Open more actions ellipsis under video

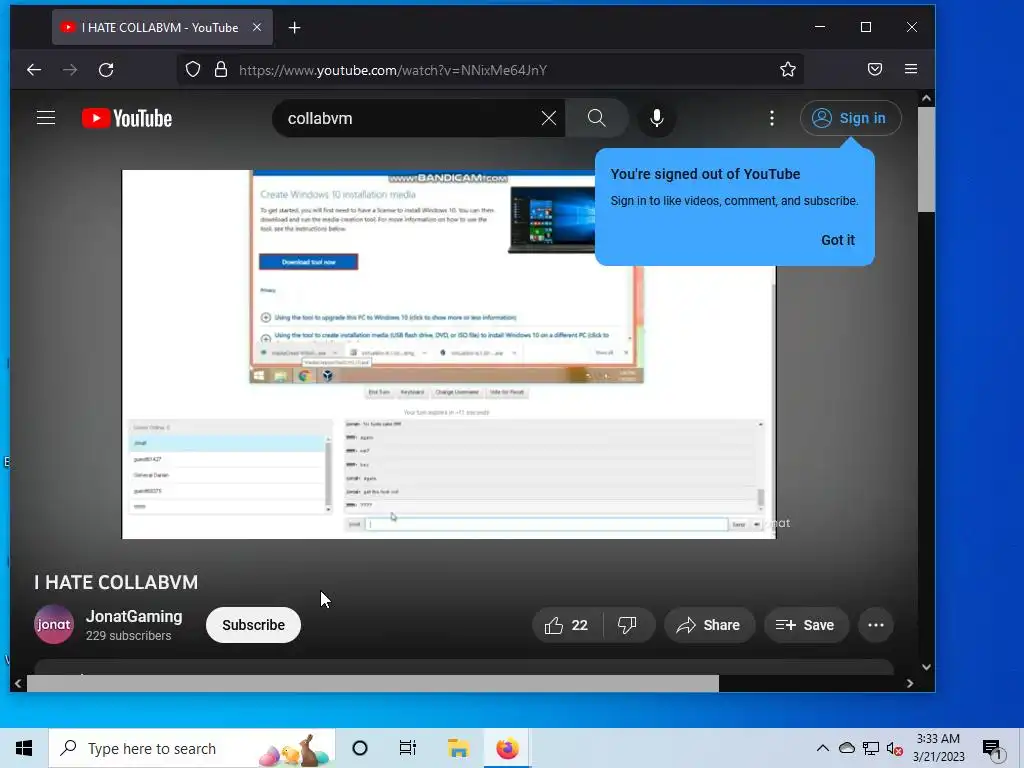pyautogui.click(x=876, y=625)
